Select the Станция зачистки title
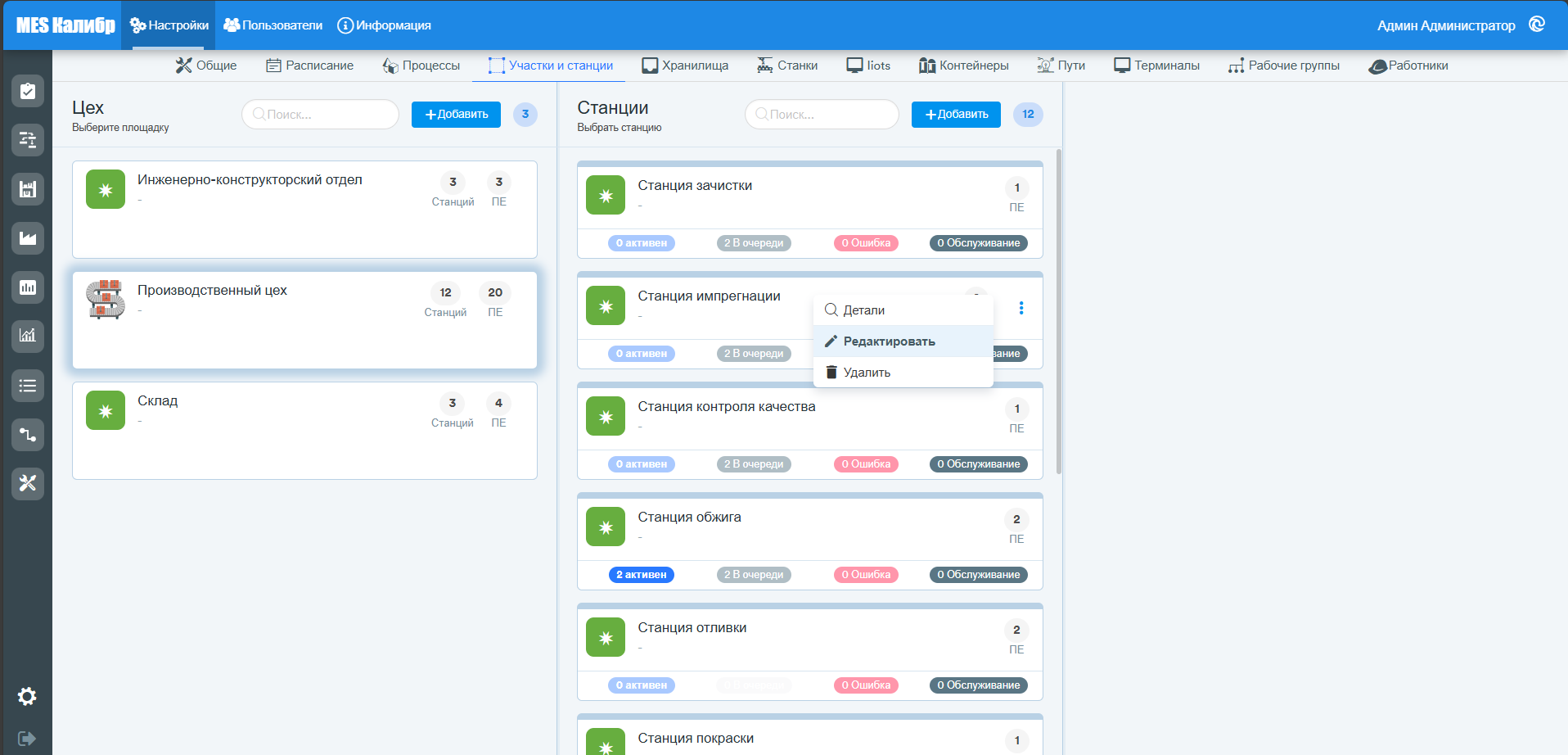Viewport: 1568px width, 755px height. click(x=695, y=186)
